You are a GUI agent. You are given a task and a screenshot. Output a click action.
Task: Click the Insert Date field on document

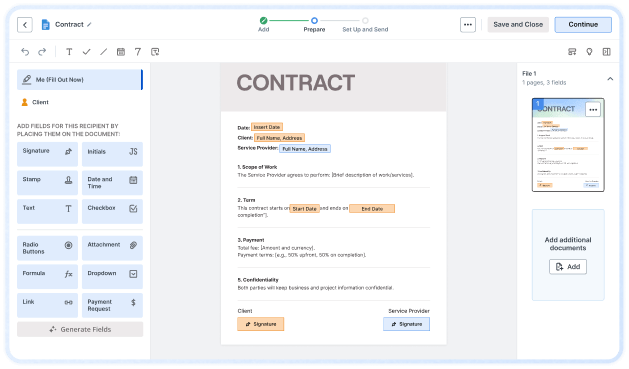tap(267, 127)
